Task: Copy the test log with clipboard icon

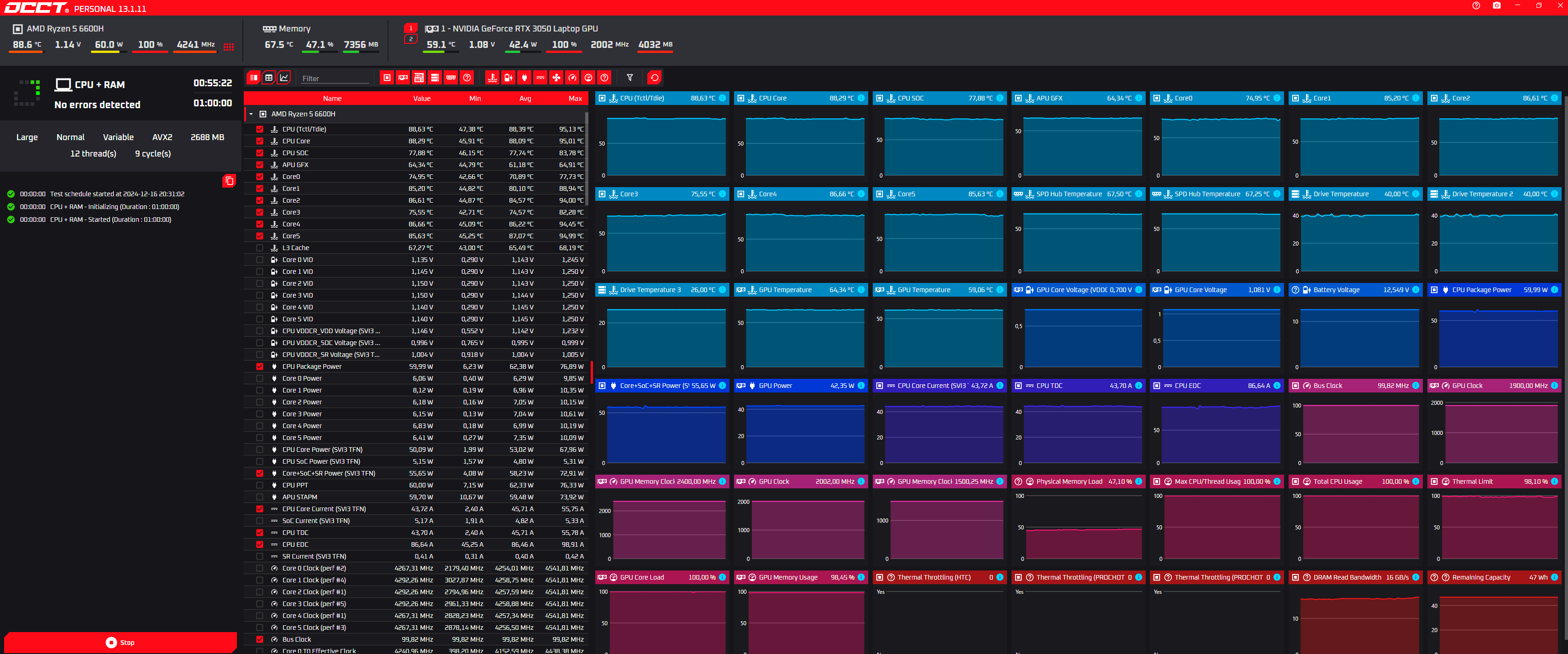Action: (x=229, y=181)
